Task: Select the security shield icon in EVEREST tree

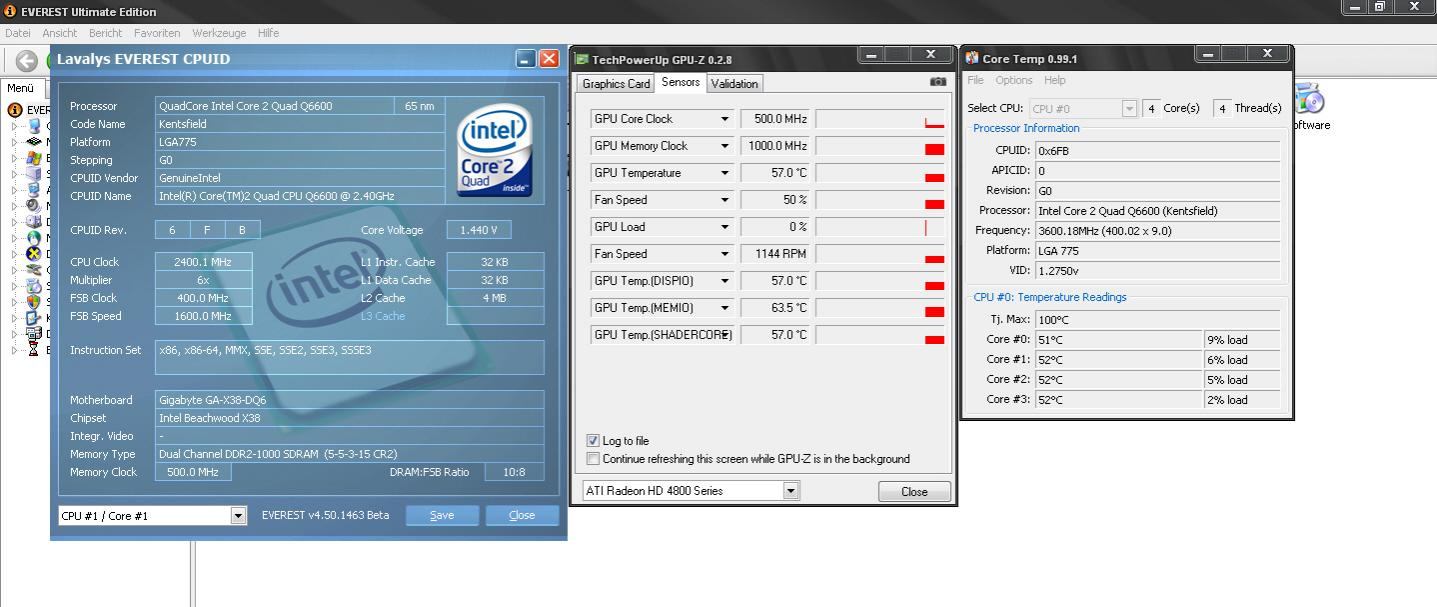Action: pos(34,302)
